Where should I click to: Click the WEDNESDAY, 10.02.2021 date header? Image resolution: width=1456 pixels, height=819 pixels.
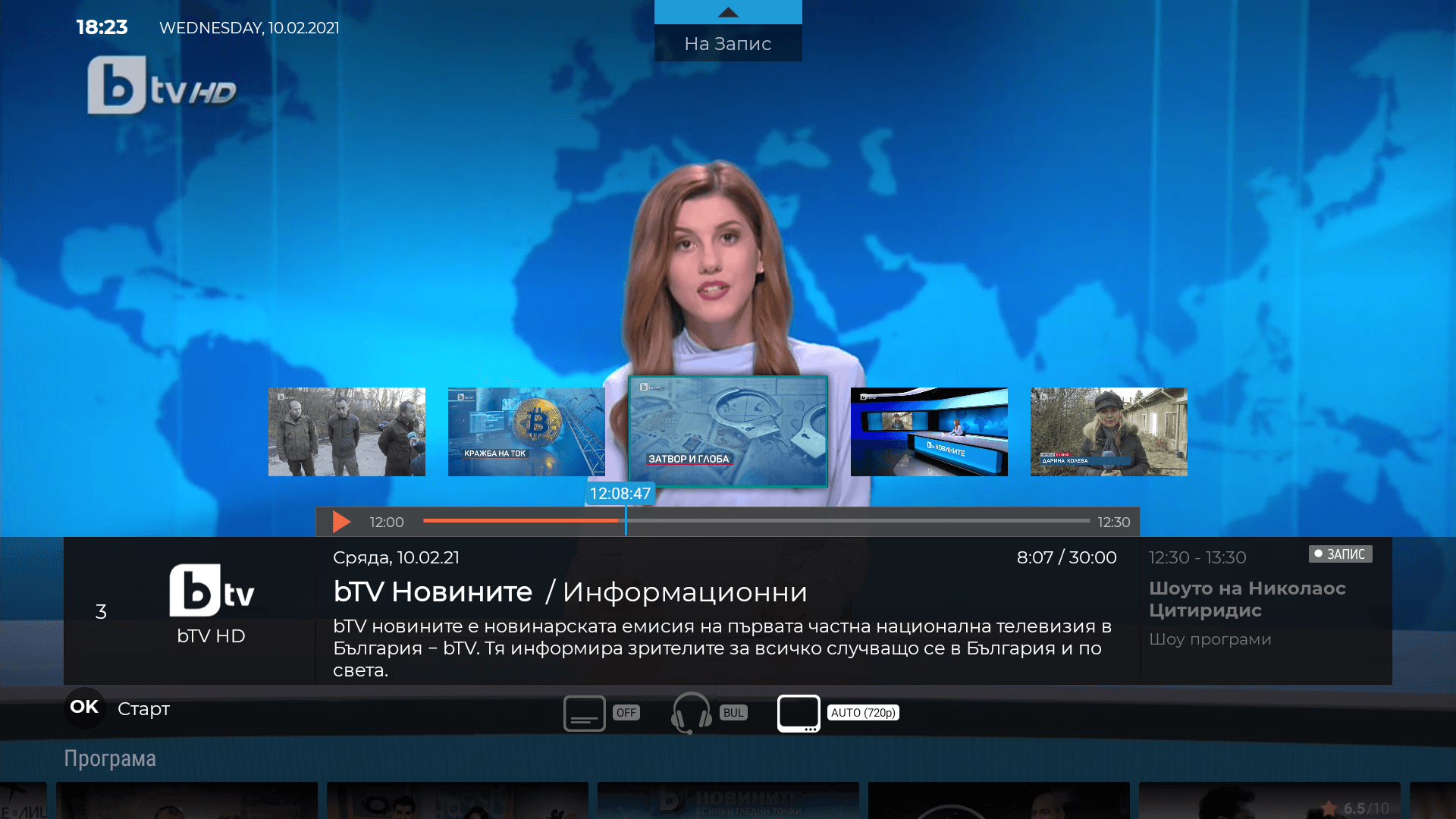(x=249, y=28)
